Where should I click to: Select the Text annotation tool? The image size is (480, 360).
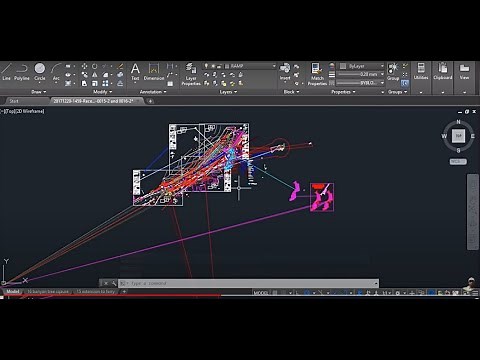(135, 72)
